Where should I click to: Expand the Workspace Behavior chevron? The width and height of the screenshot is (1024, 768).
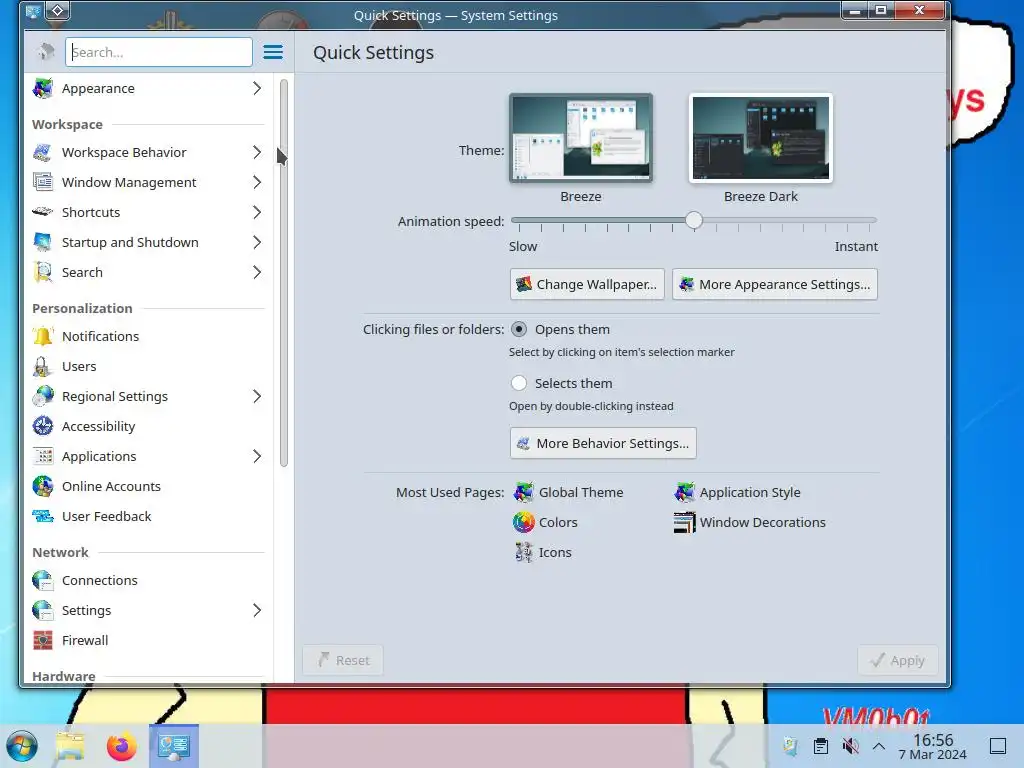(257, 152)
